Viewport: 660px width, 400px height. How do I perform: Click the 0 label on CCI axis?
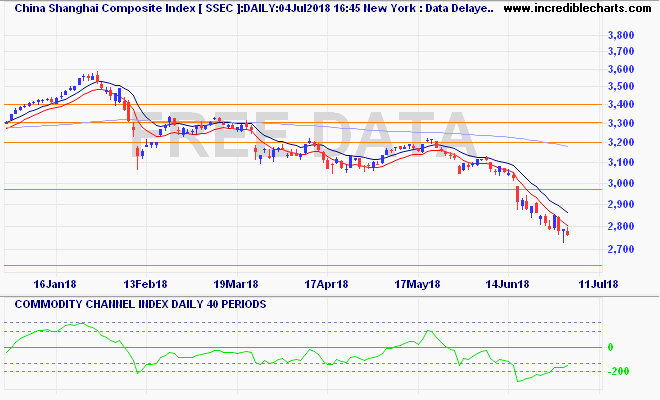click(x=609, y=347)
